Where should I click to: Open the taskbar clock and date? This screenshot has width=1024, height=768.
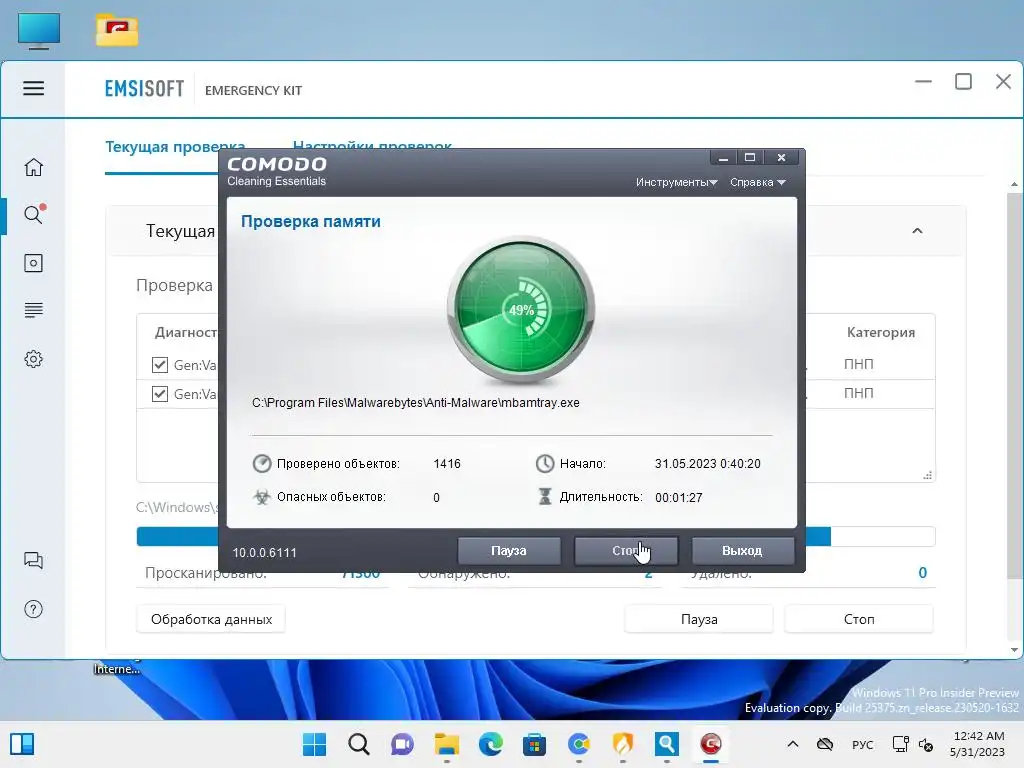point(978,744)
